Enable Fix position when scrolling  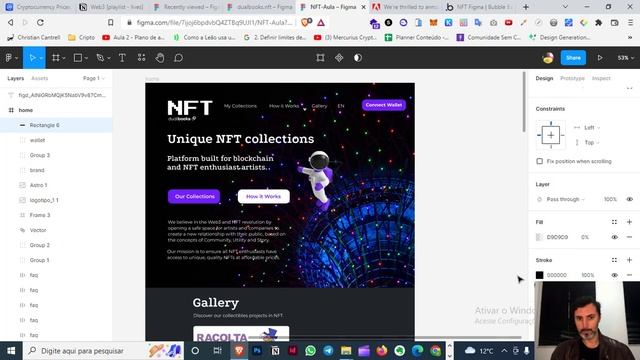coord(540,161)
